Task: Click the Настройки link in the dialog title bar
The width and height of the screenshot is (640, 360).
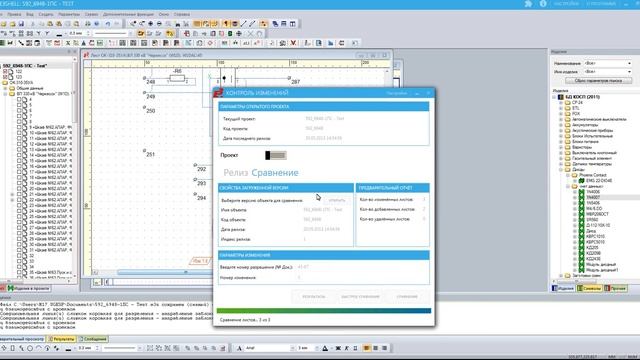Action: (396, 93)
